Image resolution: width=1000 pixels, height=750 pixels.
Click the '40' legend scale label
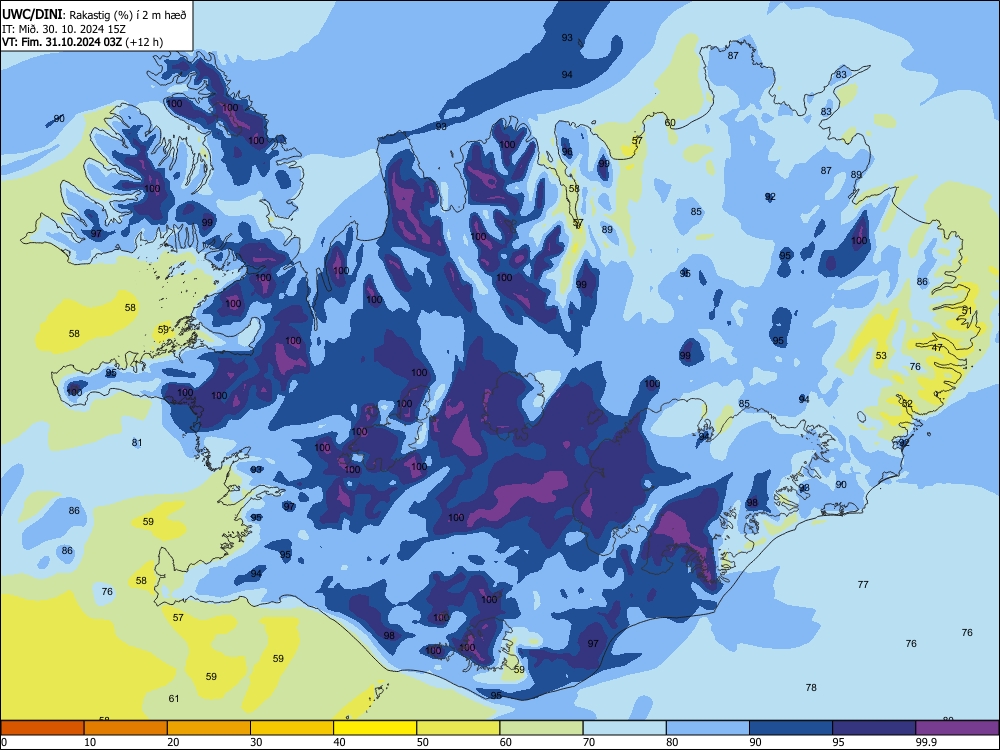point(340,742)
